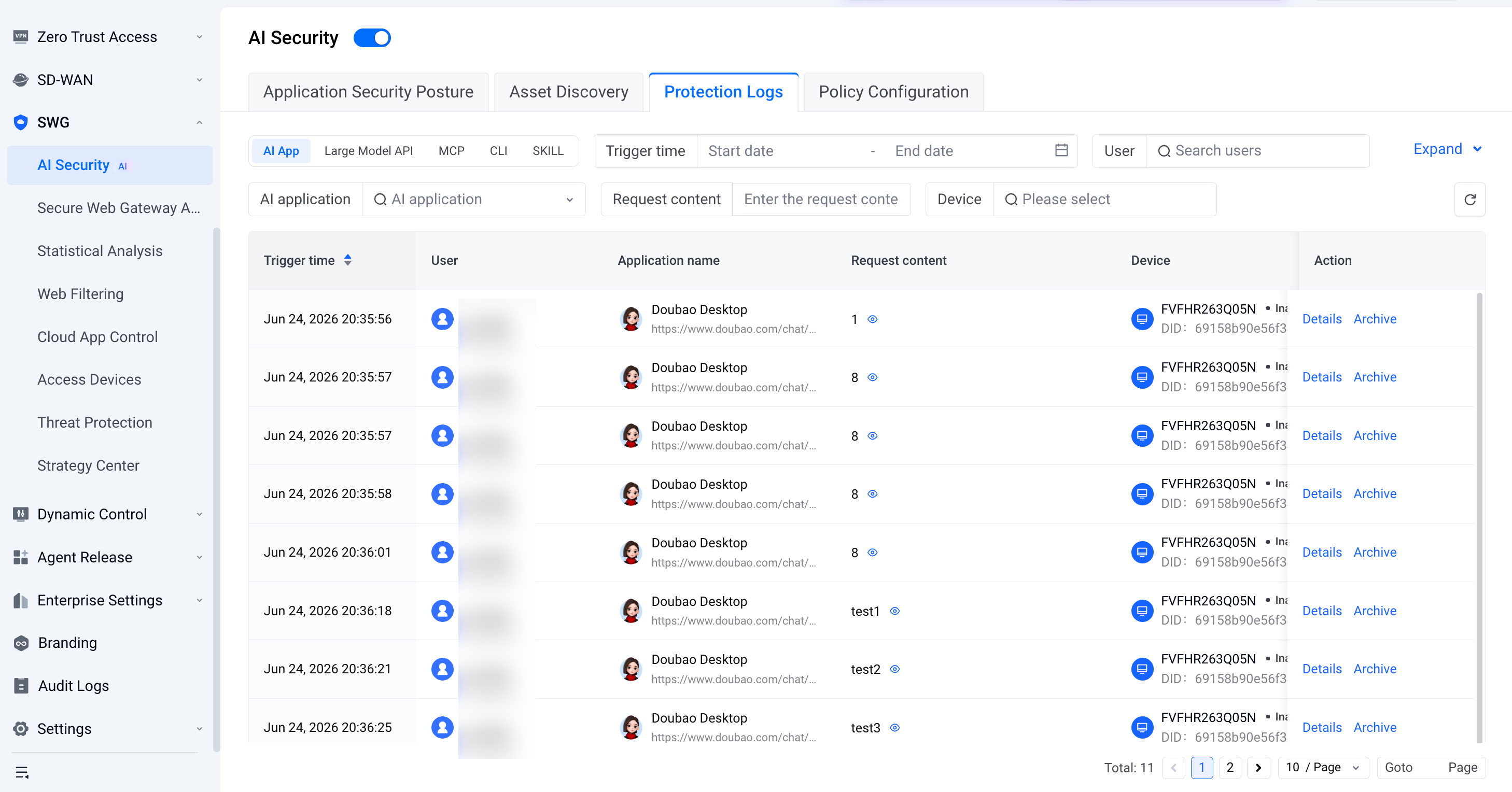Show request content eye icon for test3
1512x792 pixels.
(x=894, y=727)
